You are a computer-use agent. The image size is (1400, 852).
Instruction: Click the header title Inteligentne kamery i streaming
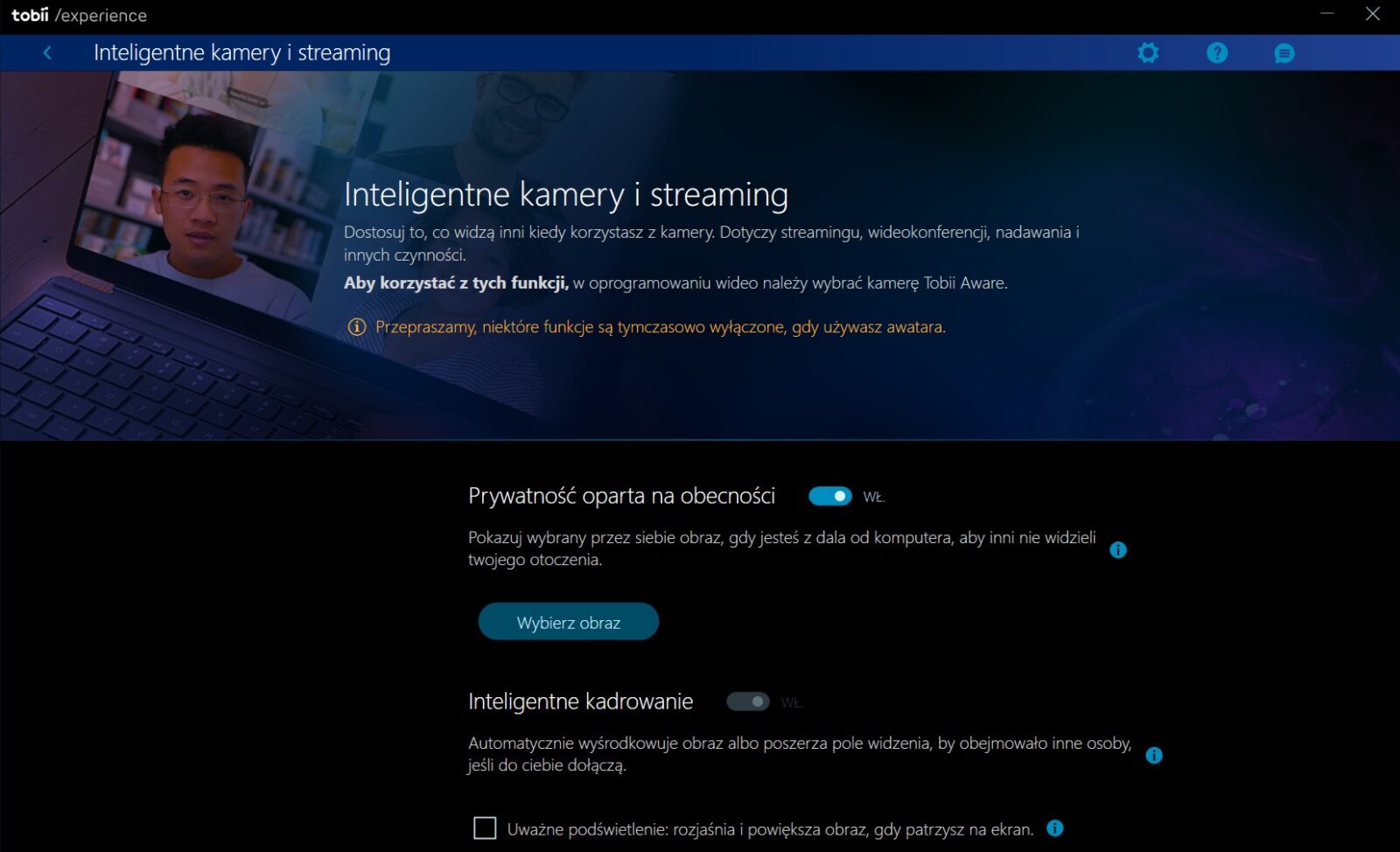coord(241,53)
